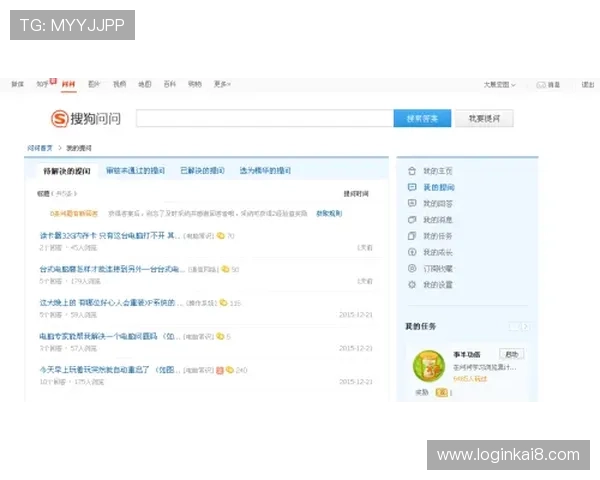600x480 pixels.
Task: Open 我的主页 sidebar link
Action: (x=437, y=171)
